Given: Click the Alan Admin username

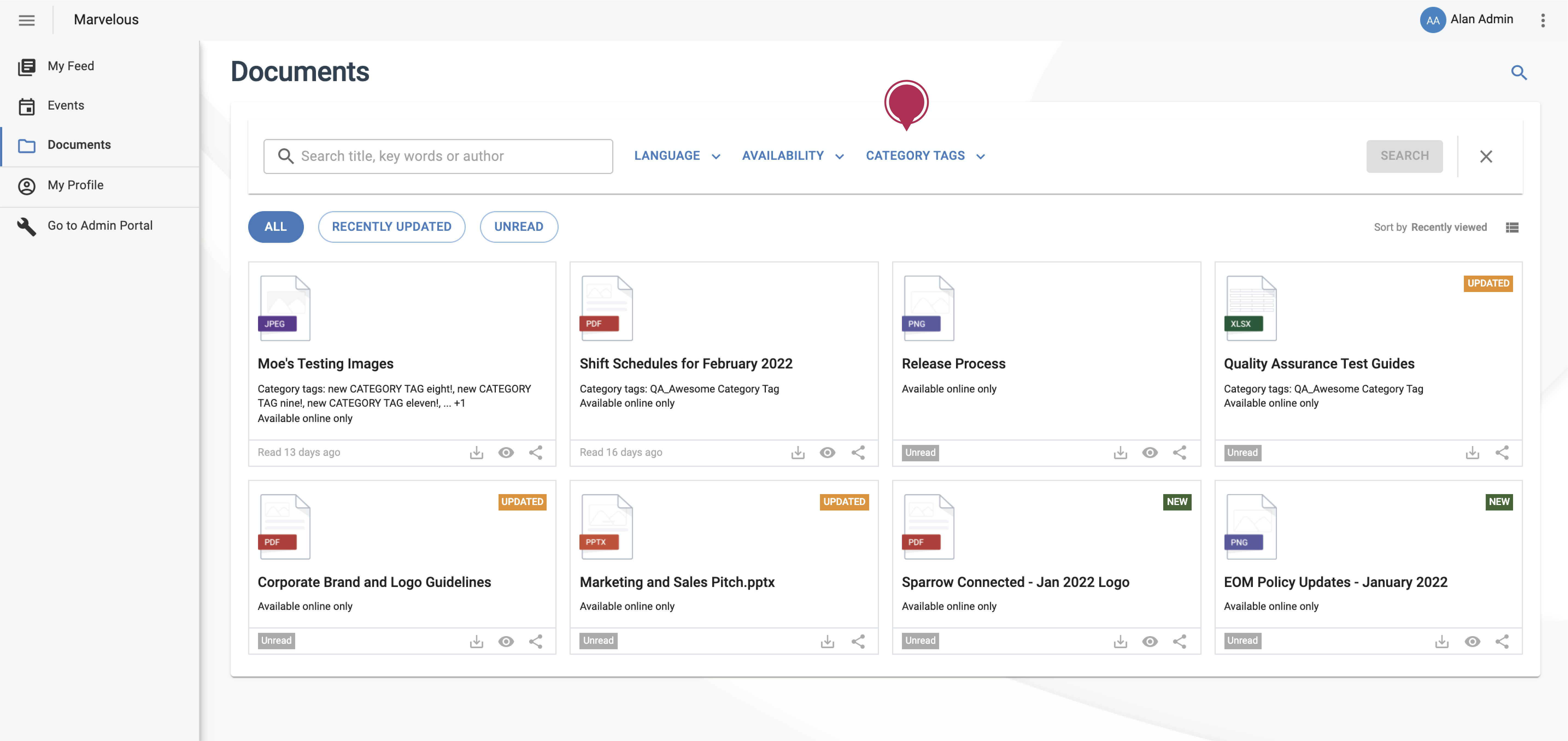Looking at the screenshot, I should pos(1482,19).
